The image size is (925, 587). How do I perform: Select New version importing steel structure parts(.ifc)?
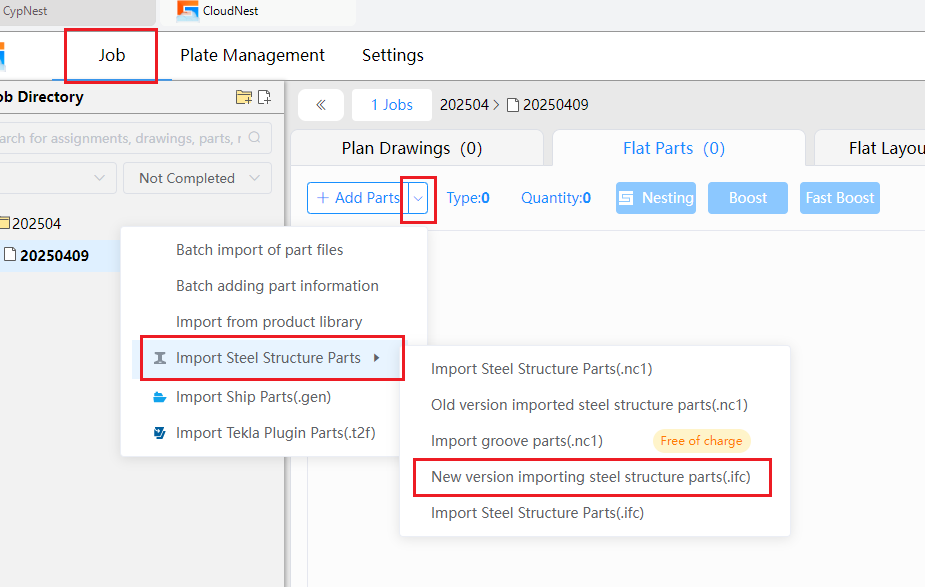[x=591, y=477]
